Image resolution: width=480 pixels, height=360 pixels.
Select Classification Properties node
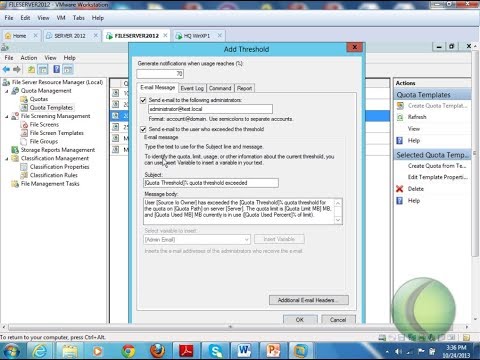pos(59,167)
